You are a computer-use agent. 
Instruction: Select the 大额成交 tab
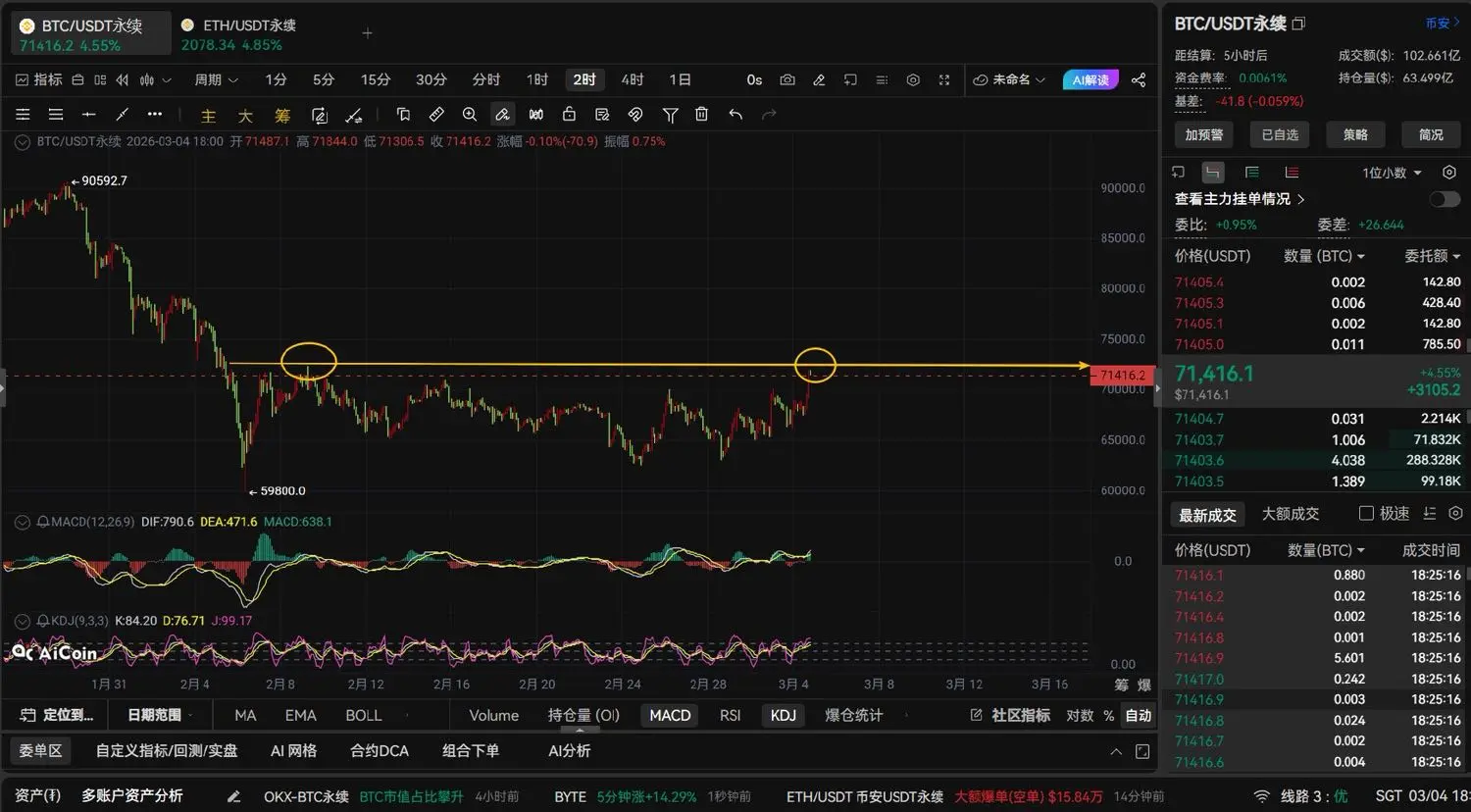(1291, 514)
